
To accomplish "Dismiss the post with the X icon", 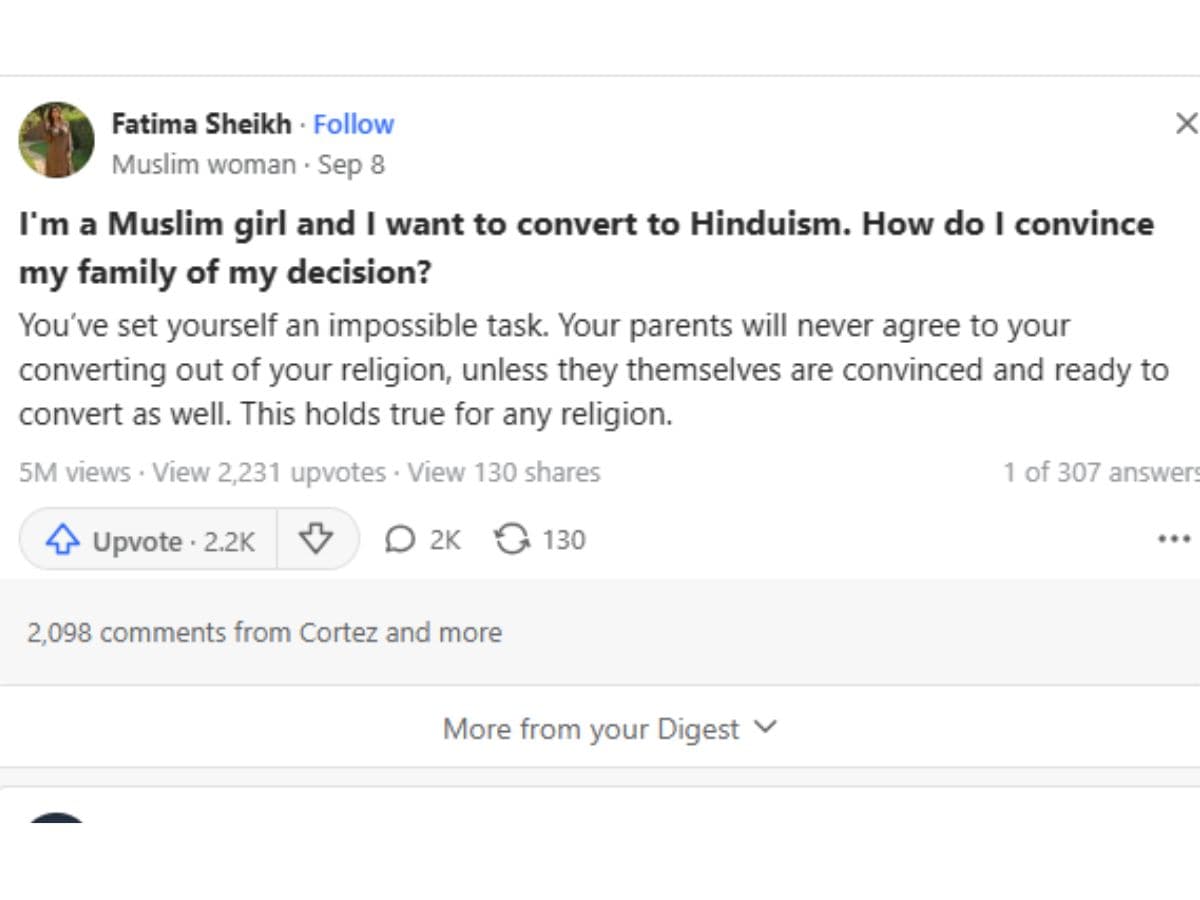I will [x=1186, y=124].
